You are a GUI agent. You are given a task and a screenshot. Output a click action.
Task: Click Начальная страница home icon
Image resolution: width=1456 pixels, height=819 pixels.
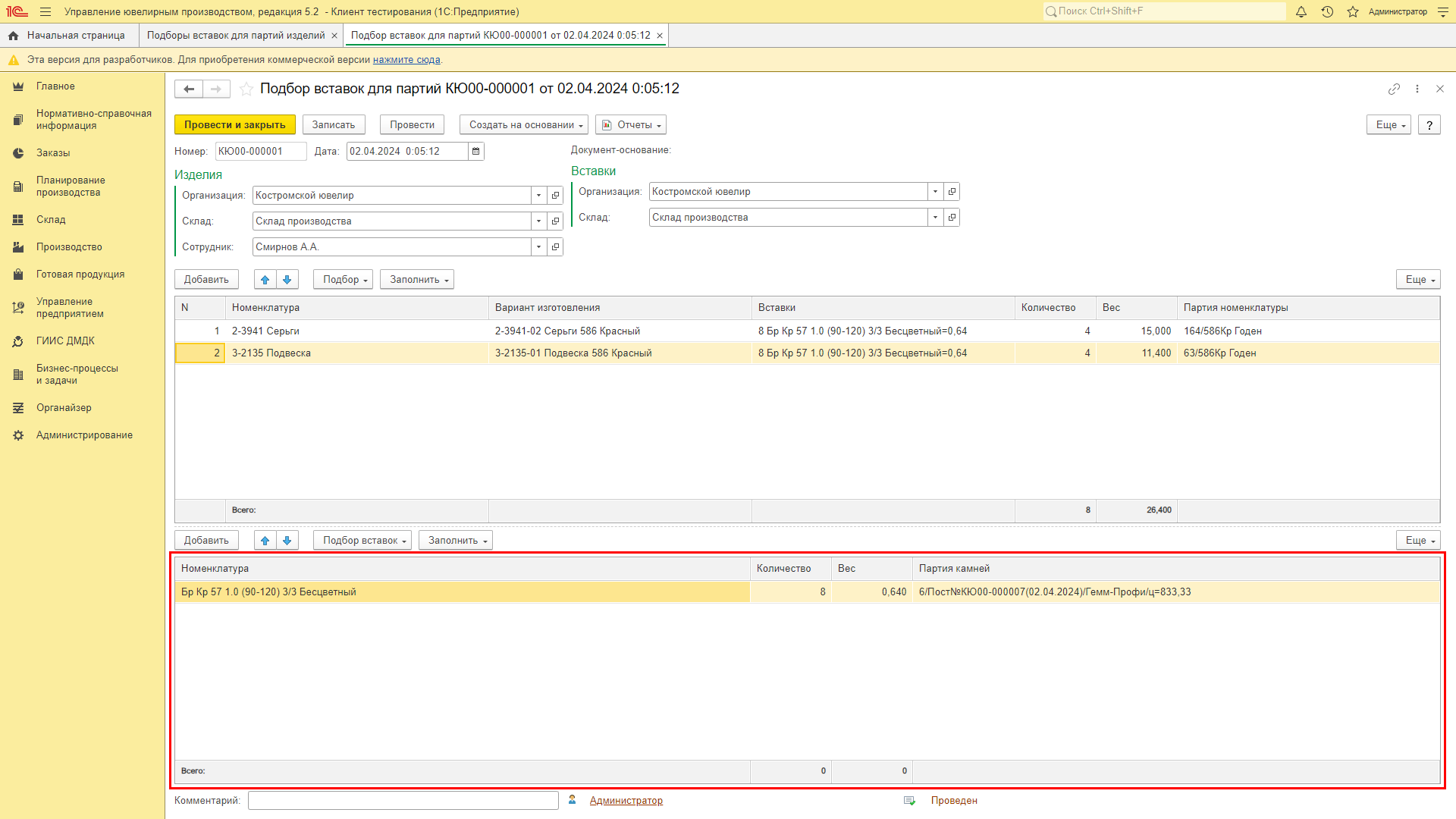[x=13, y=36]
